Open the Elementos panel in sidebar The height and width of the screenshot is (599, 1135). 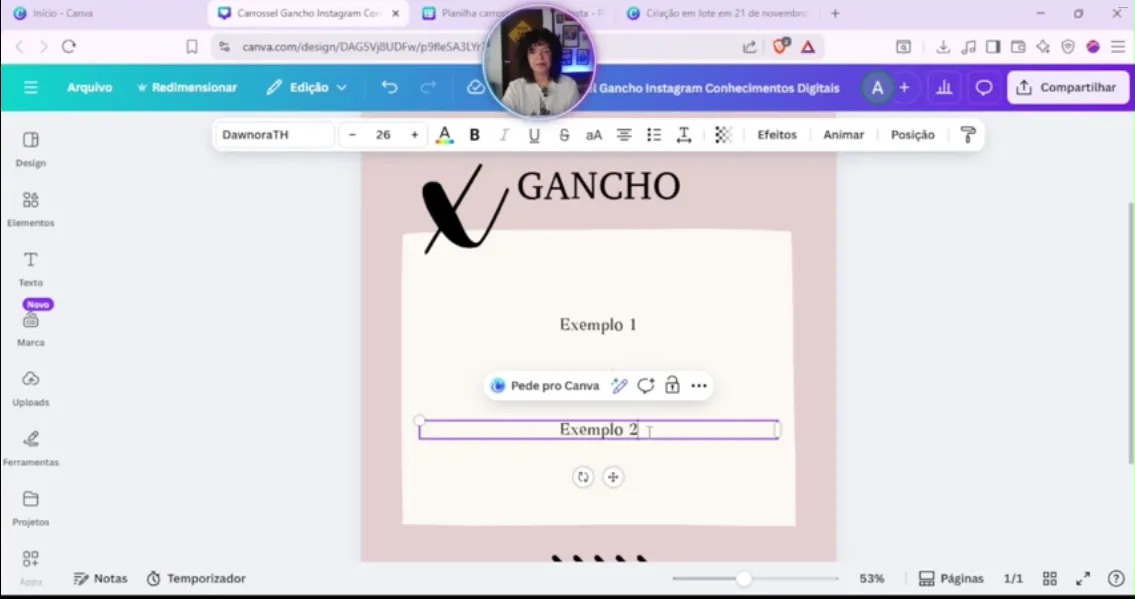[x=30, y=208]
